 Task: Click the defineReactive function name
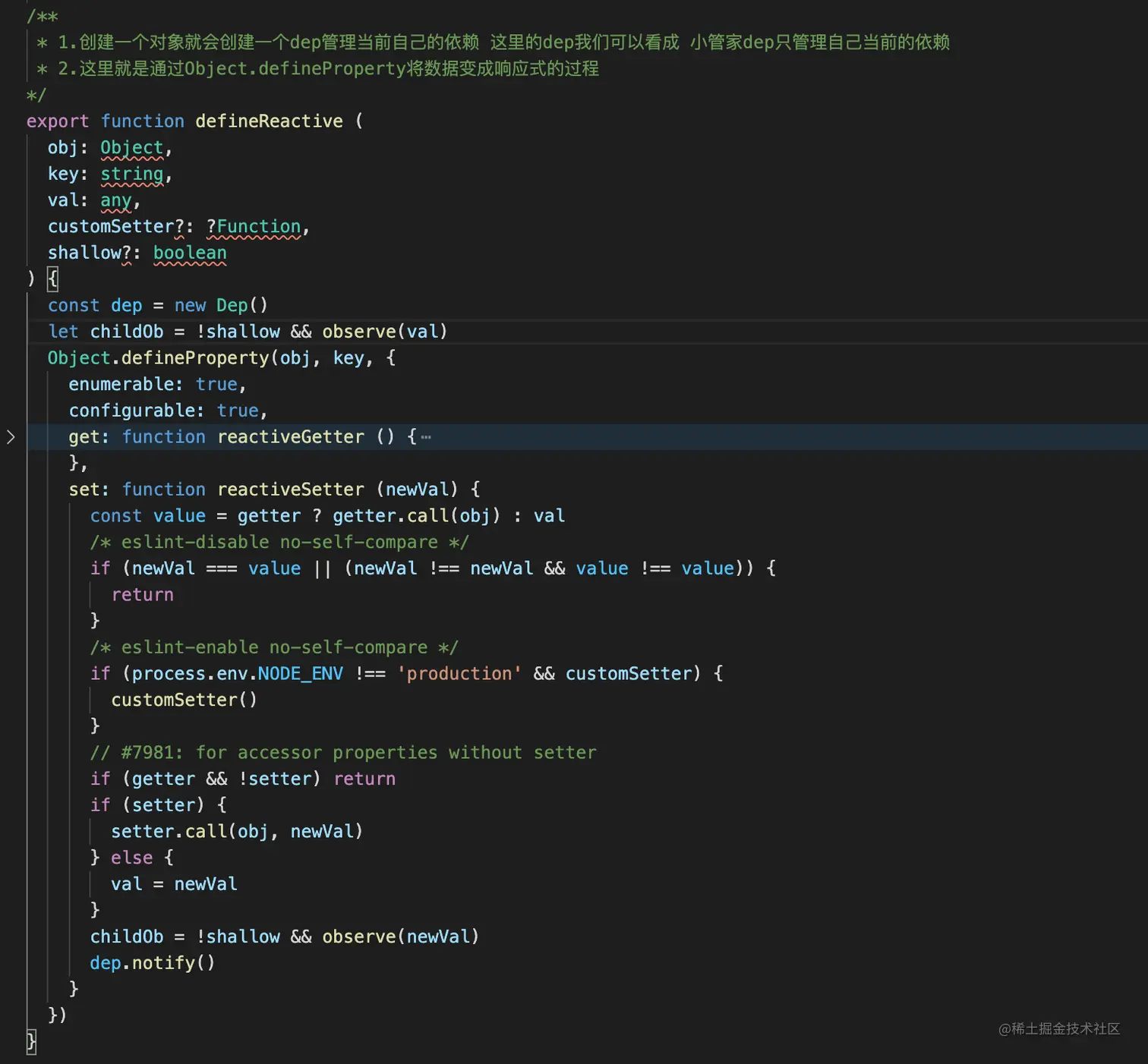269,121
